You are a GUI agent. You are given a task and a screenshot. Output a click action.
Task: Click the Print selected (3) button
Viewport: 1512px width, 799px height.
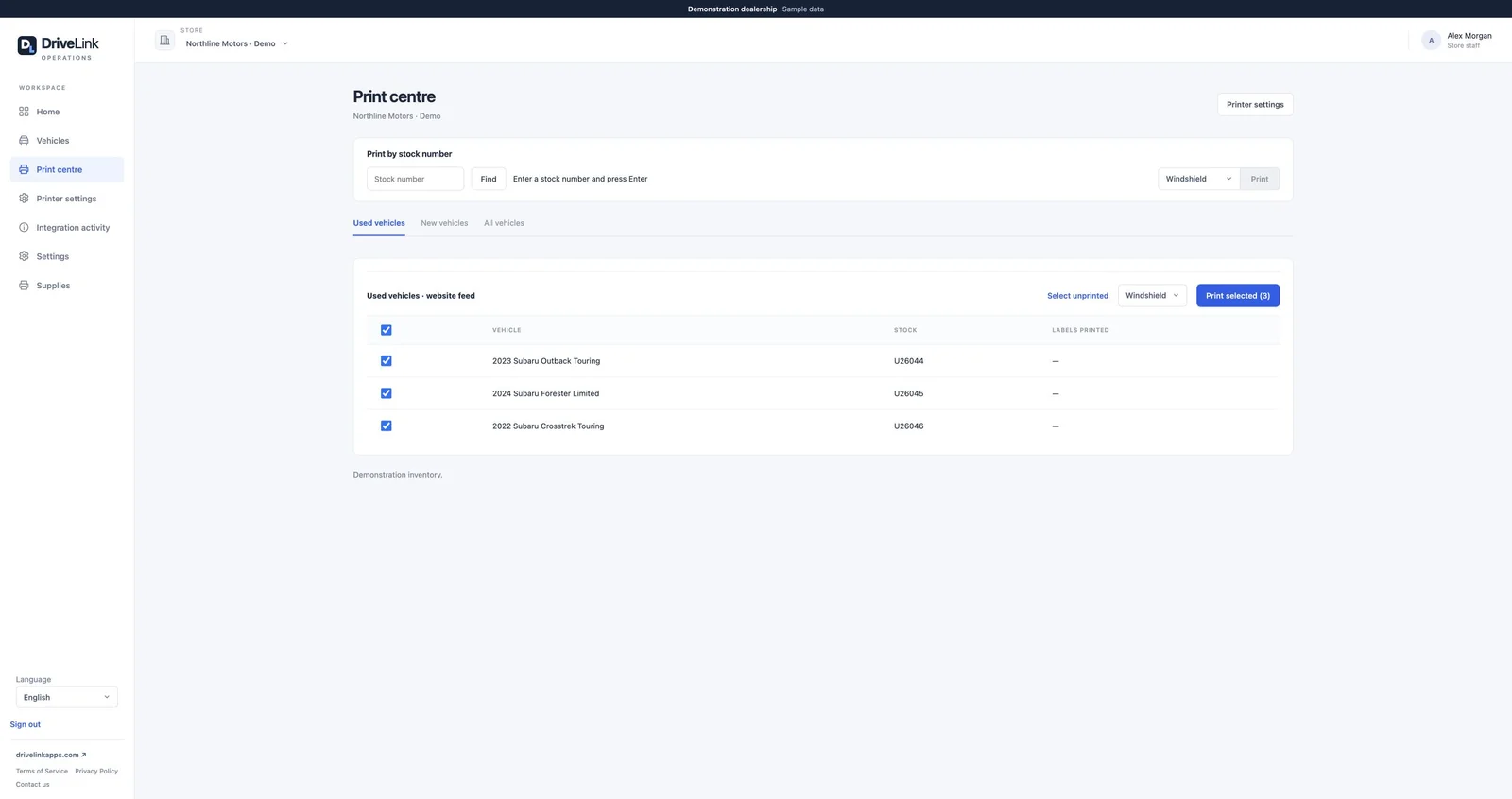[x=1238, y=295]
